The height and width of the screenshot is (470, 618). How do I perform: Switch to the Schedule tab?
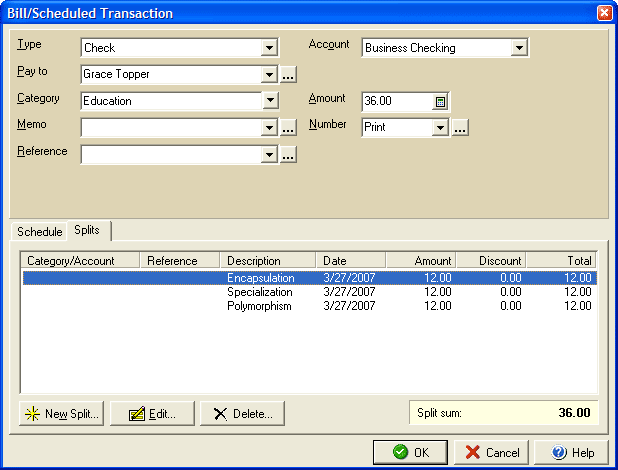pyautogui.click(x=40, y=231)
